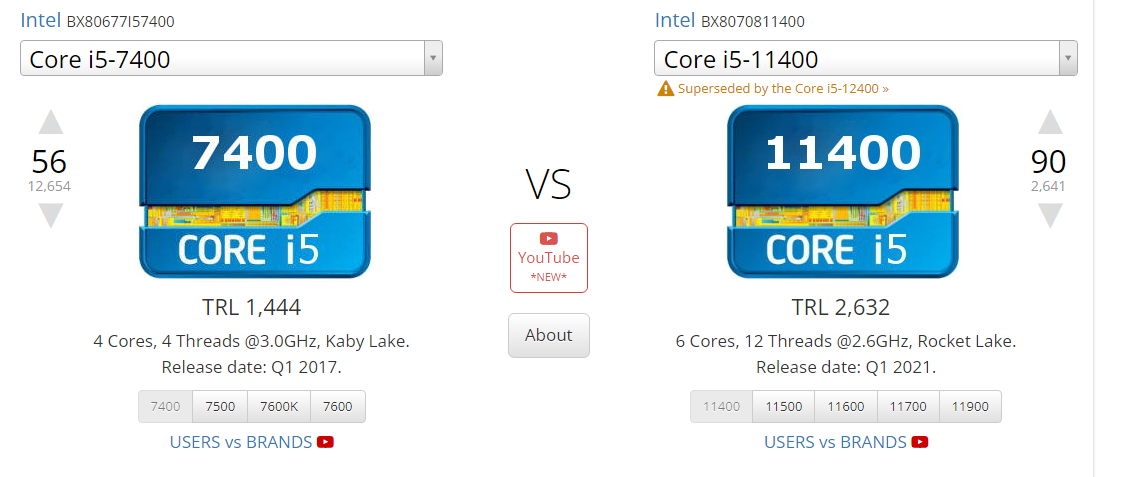Open the left Intel brand link
Viewport: 1126px width, 477px height.
(41, 20)
